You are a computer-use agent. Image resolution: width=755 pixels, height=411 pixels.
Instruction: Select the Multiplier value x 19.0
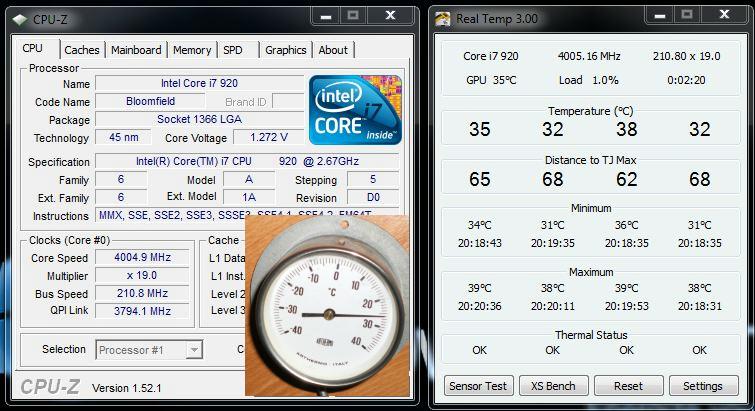[x=143, y=275]
